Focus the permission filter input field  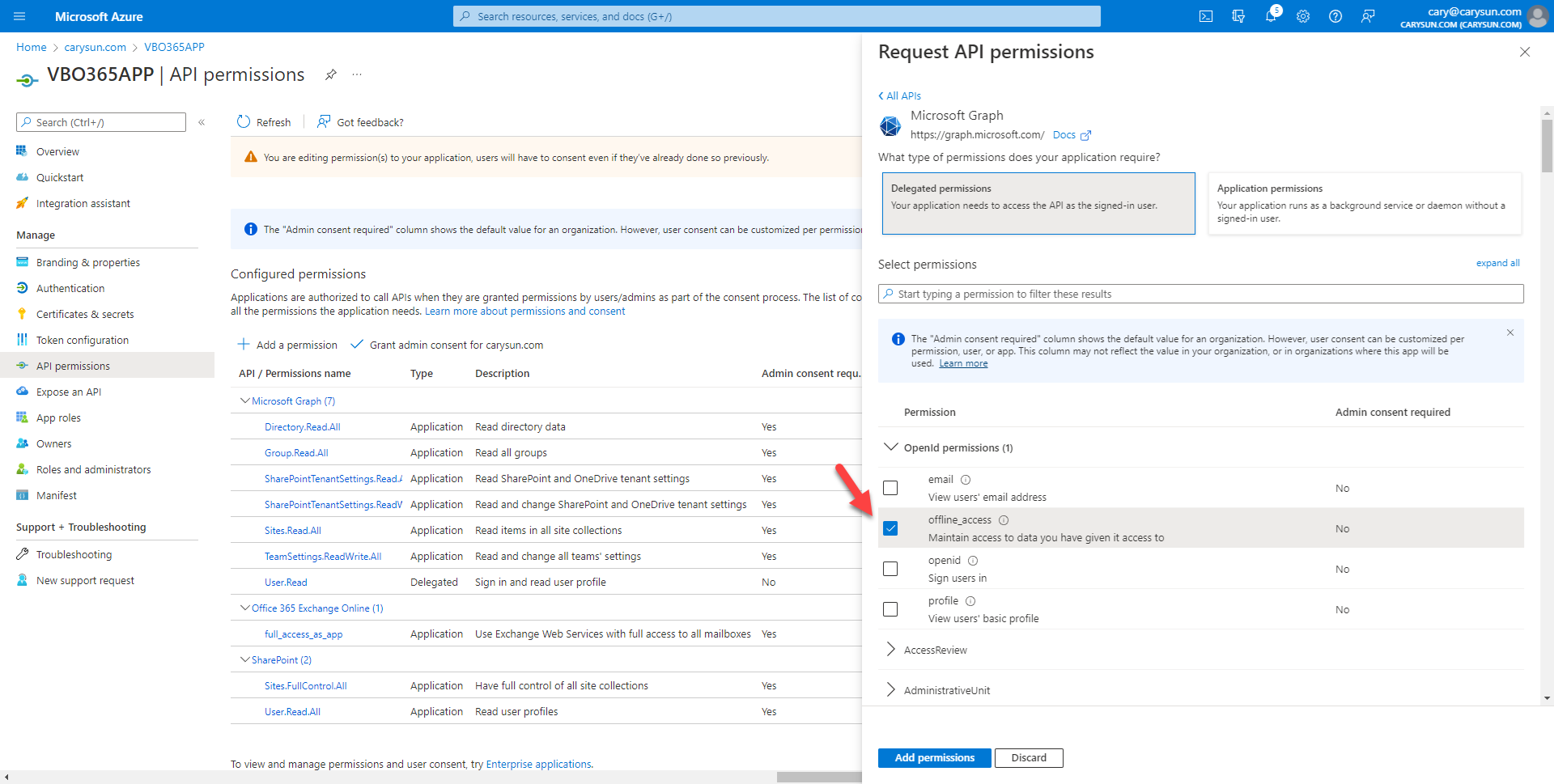1201,294
